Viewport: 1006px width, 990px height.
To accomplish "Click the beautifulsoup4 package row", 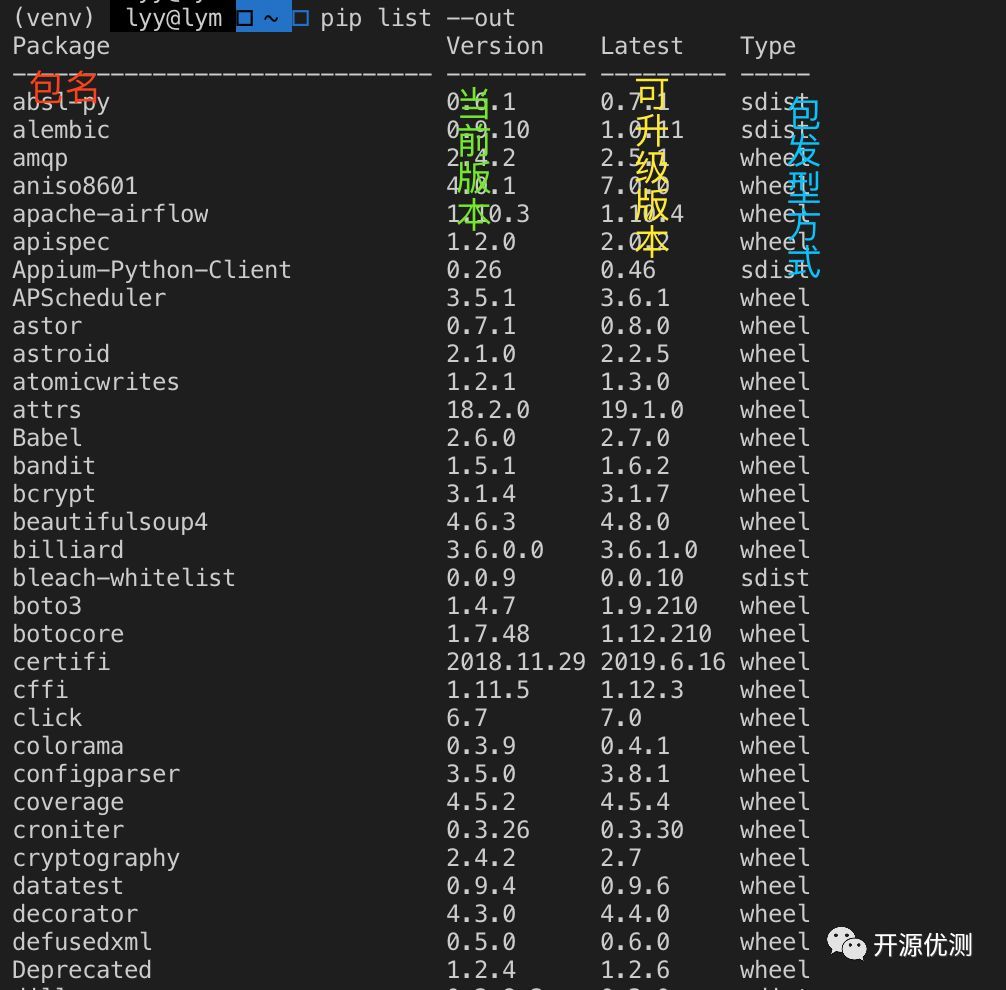I will [110, 522].
